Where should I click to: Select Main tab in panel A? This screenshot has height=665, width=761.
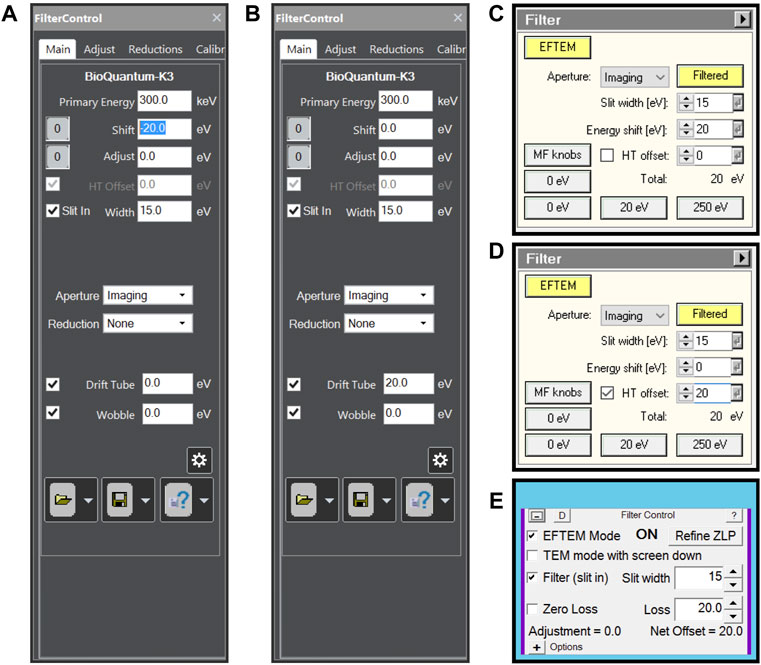click(58, 50)
